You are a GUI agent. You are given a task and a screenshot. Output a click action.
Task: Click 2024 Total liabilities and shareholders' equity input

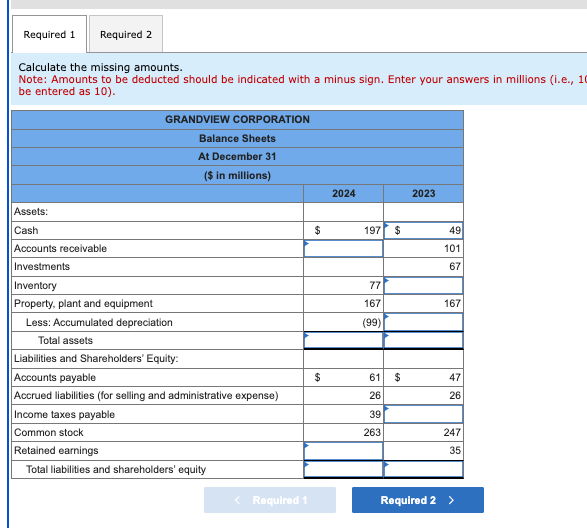point(343,469)
